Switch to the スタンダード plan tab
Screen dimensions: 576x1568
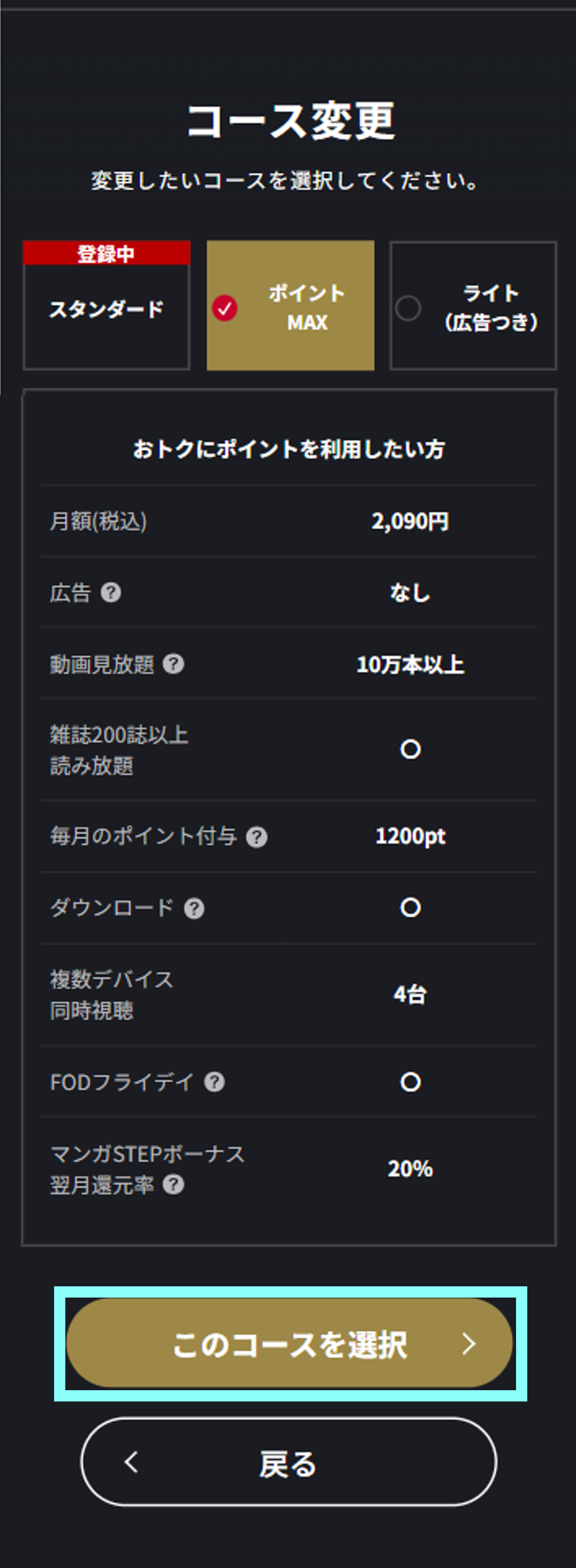(107, 308)
